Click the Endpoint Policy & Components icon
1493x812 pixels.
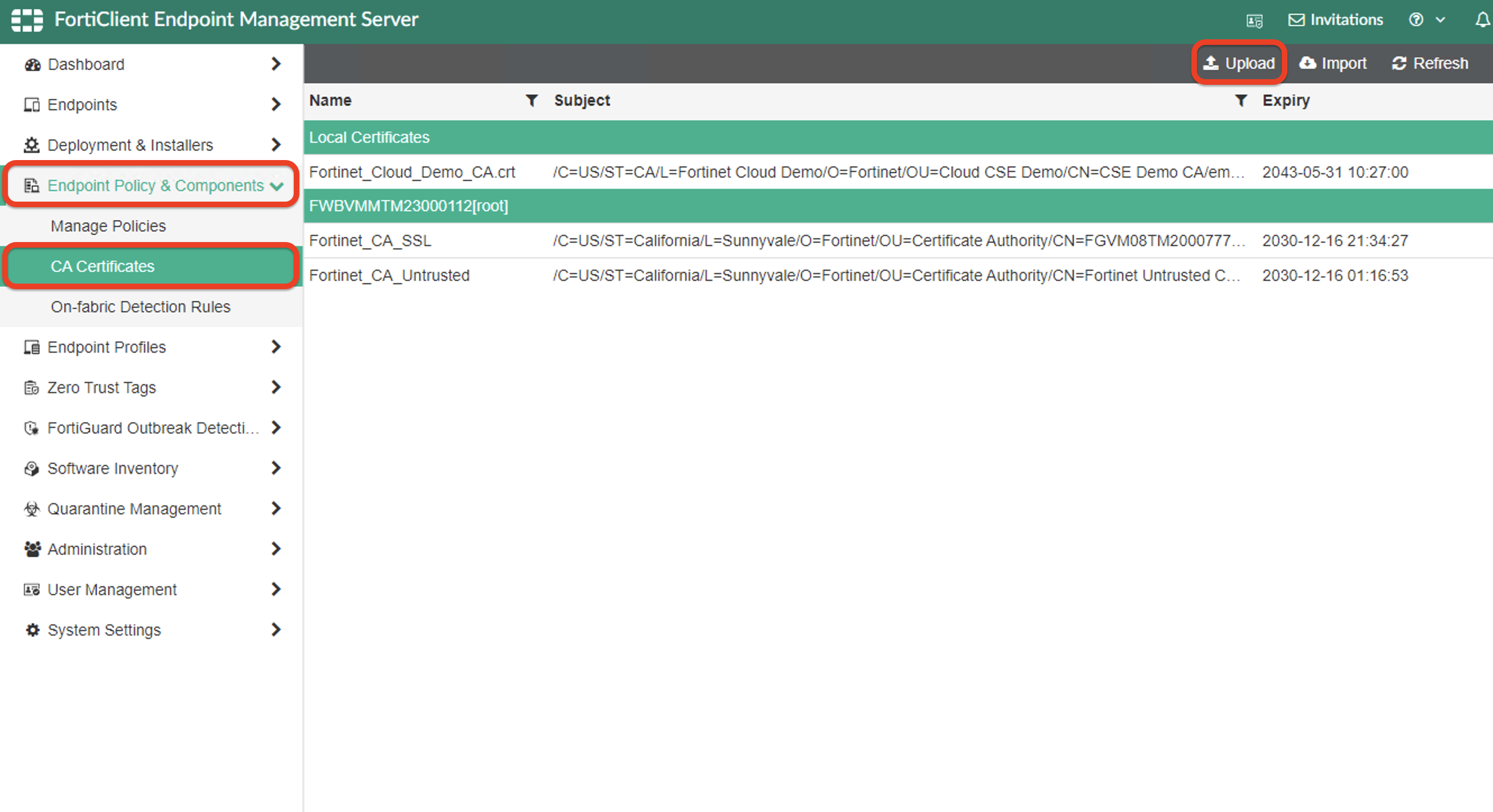[32, 185]
